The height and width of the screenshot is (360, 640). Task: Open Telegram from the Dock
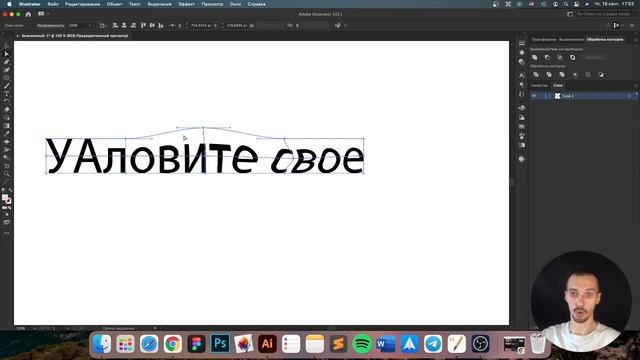click(x=433, y=344)
